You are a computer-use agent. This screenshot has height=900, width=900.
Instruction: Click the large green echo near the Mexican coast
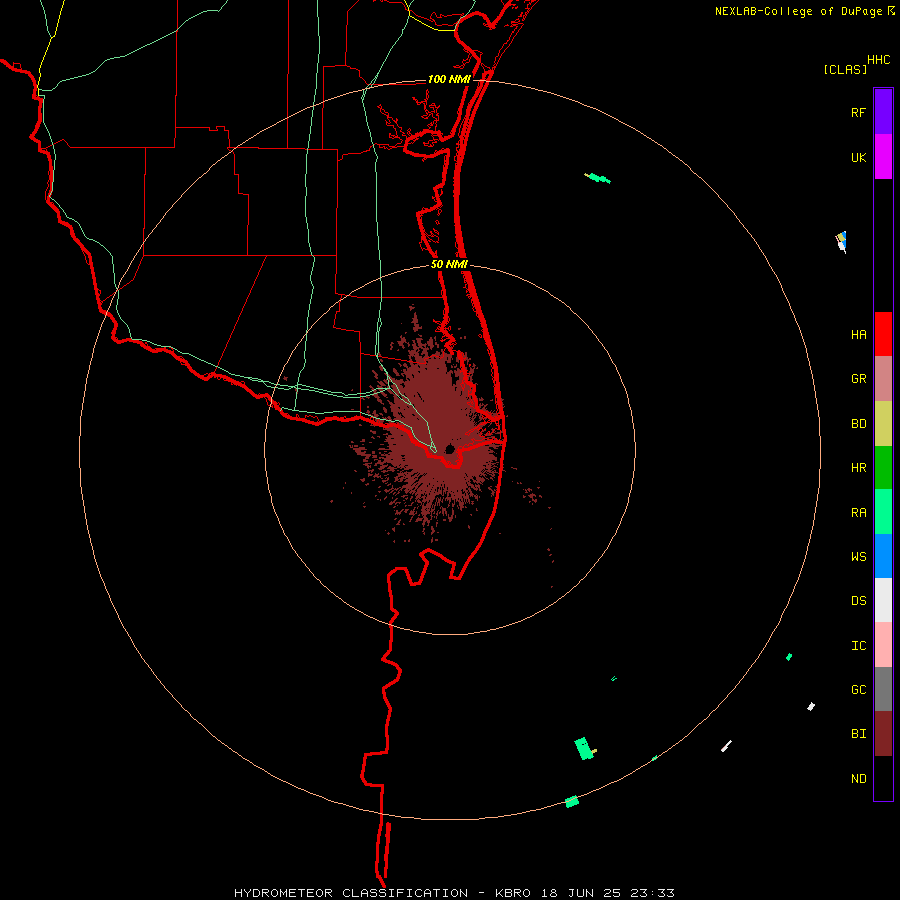(584, 748)
